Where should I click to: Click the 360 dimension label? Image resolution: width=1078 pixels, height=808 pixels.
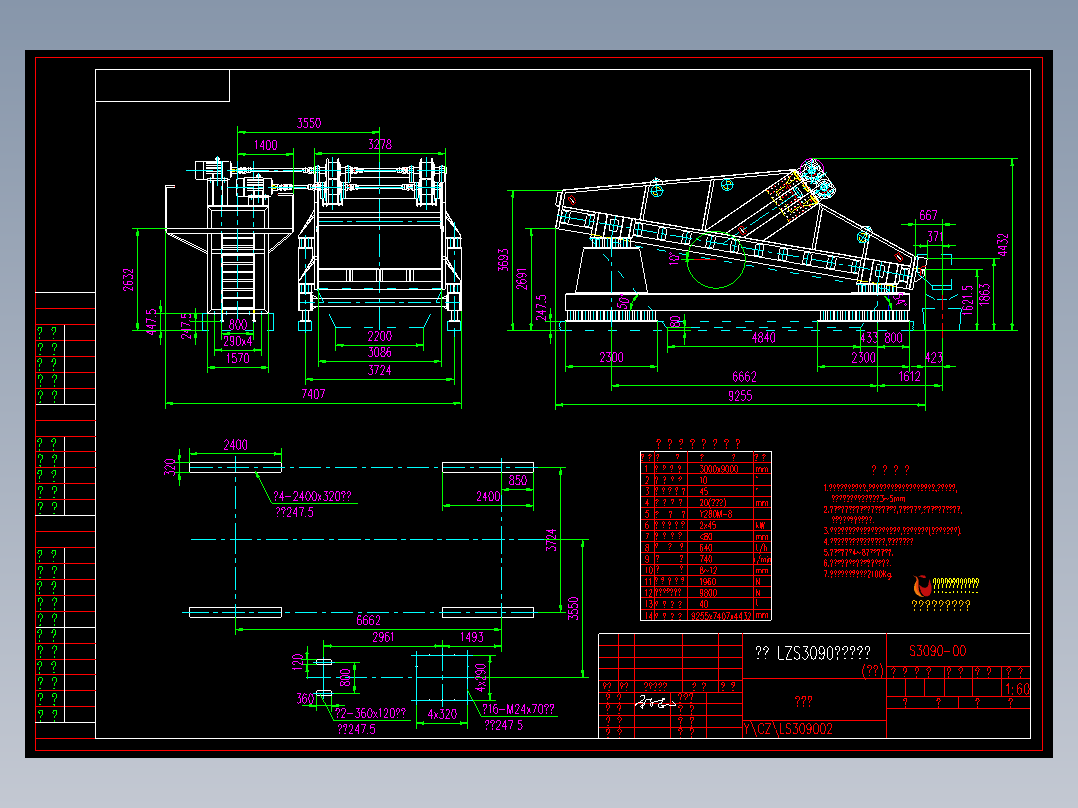pyautogui.click(x=305, y=699)
